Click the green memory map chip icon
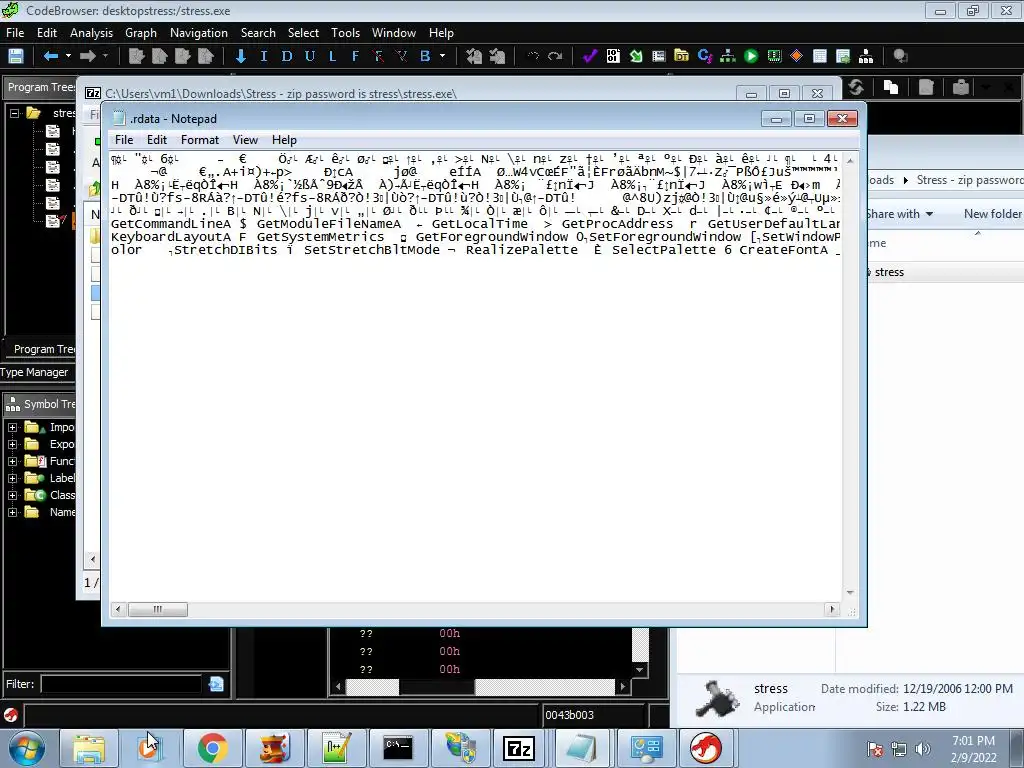Viewport: 1024px width, 768px height. pyautogui.click(x=775, y=56)
